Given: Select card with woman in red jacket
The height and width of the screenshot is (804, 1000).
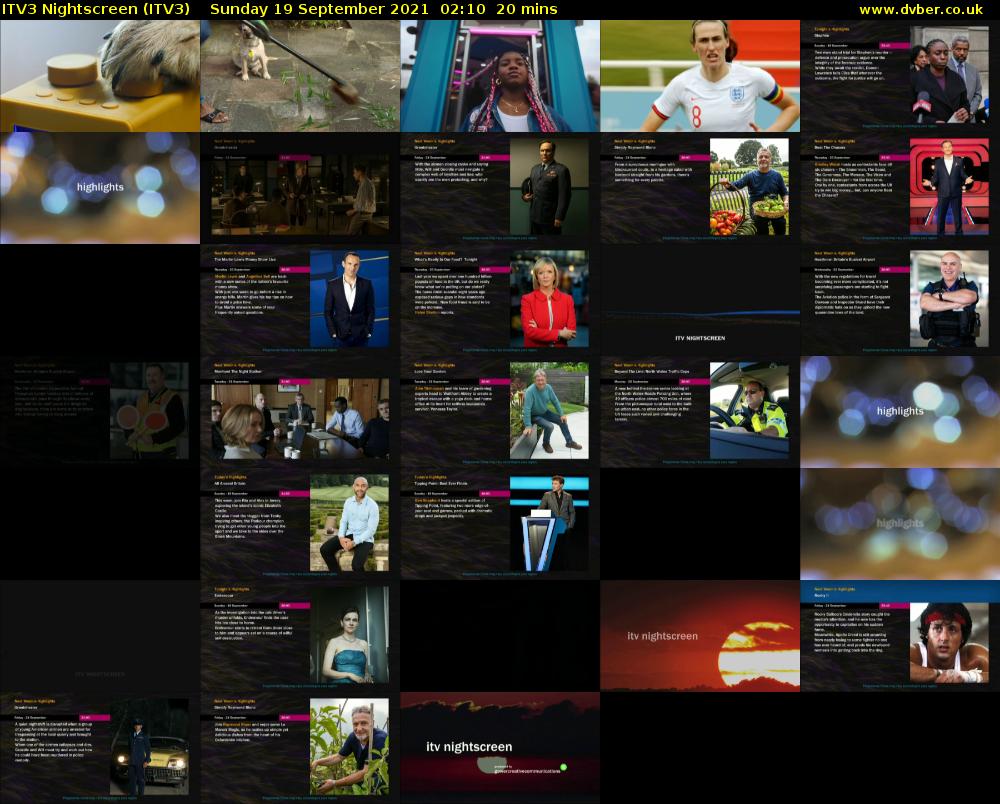Looking at the screenshot, I should (x=500, y=300).
